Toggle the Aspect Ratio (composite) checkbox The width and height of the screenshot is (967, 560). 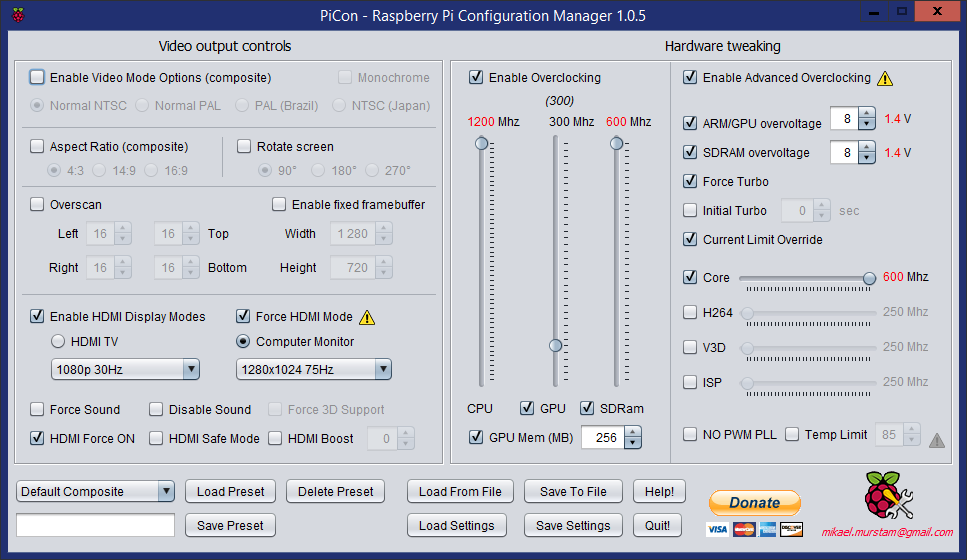(37, 146)
